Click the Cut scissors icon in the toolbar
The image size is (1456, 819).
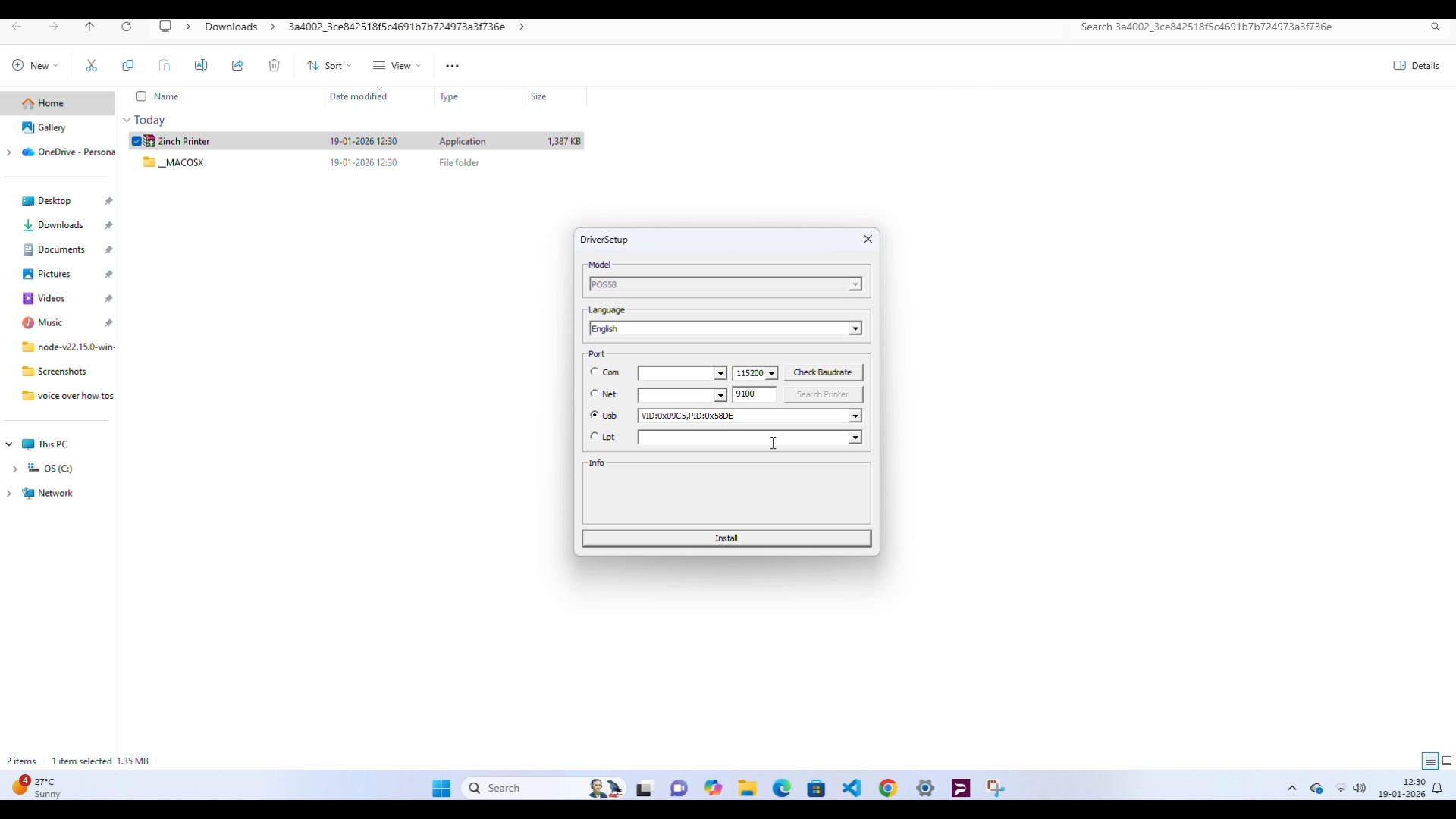(92, 66)
